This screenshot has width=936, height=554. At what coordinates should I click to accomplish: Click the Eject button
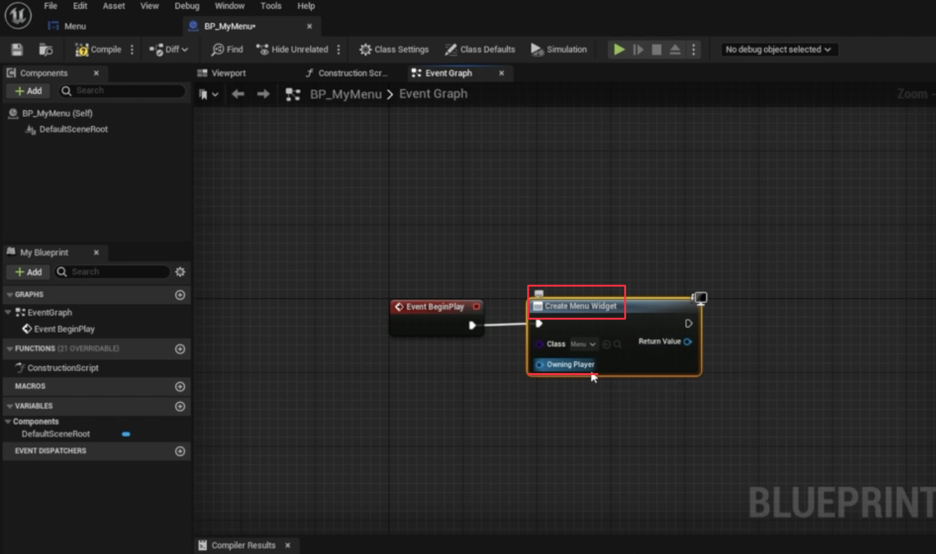point(675,50)
